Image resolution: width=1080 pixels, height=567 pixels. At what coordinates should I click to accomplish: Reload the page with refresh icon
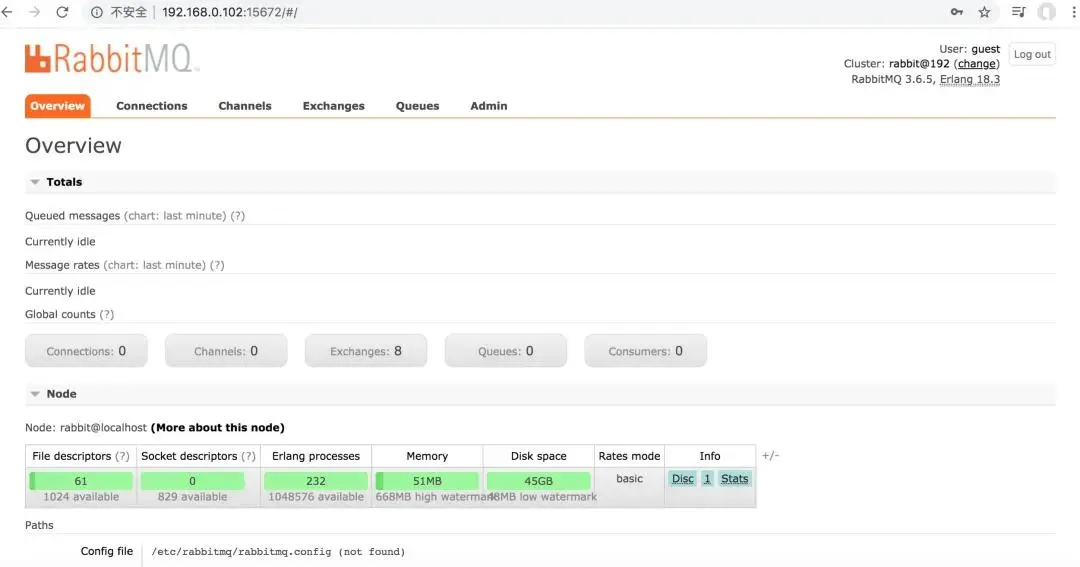click(x=62, y=12)
